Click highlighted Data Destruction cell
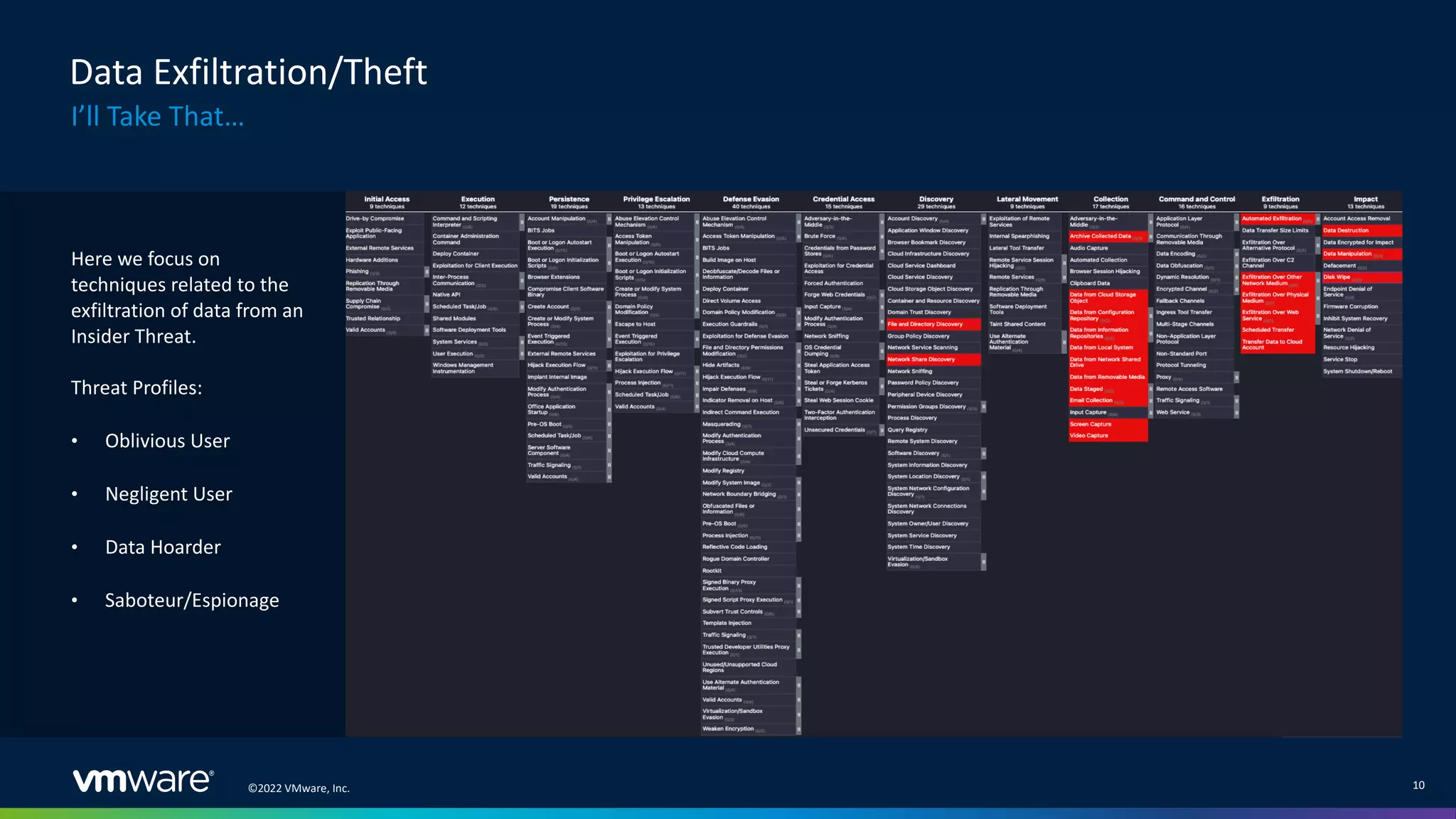The image size is (1456, 819). 1362,230
